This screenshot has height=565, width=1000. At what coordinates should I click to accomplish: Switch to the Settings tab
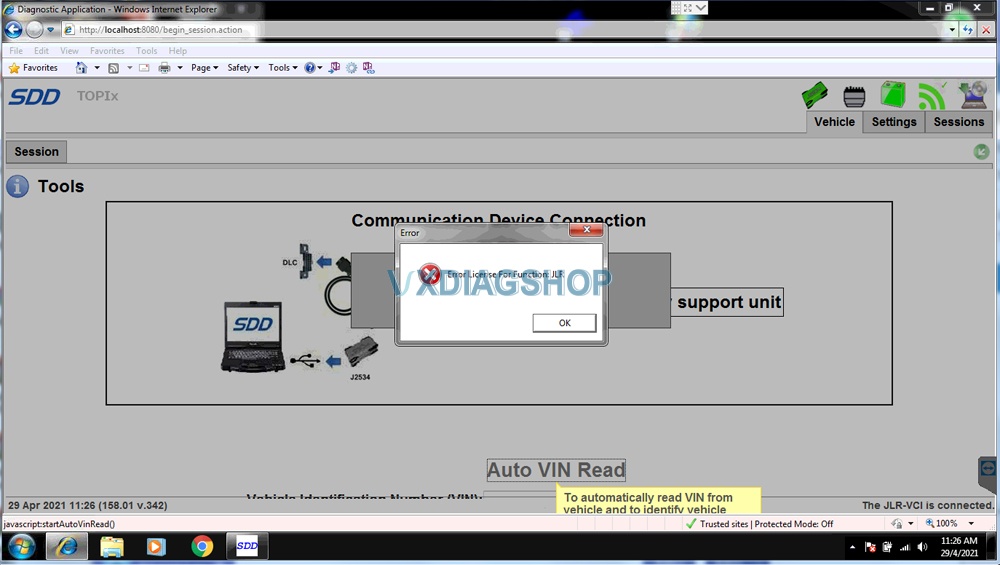(894, 122)
